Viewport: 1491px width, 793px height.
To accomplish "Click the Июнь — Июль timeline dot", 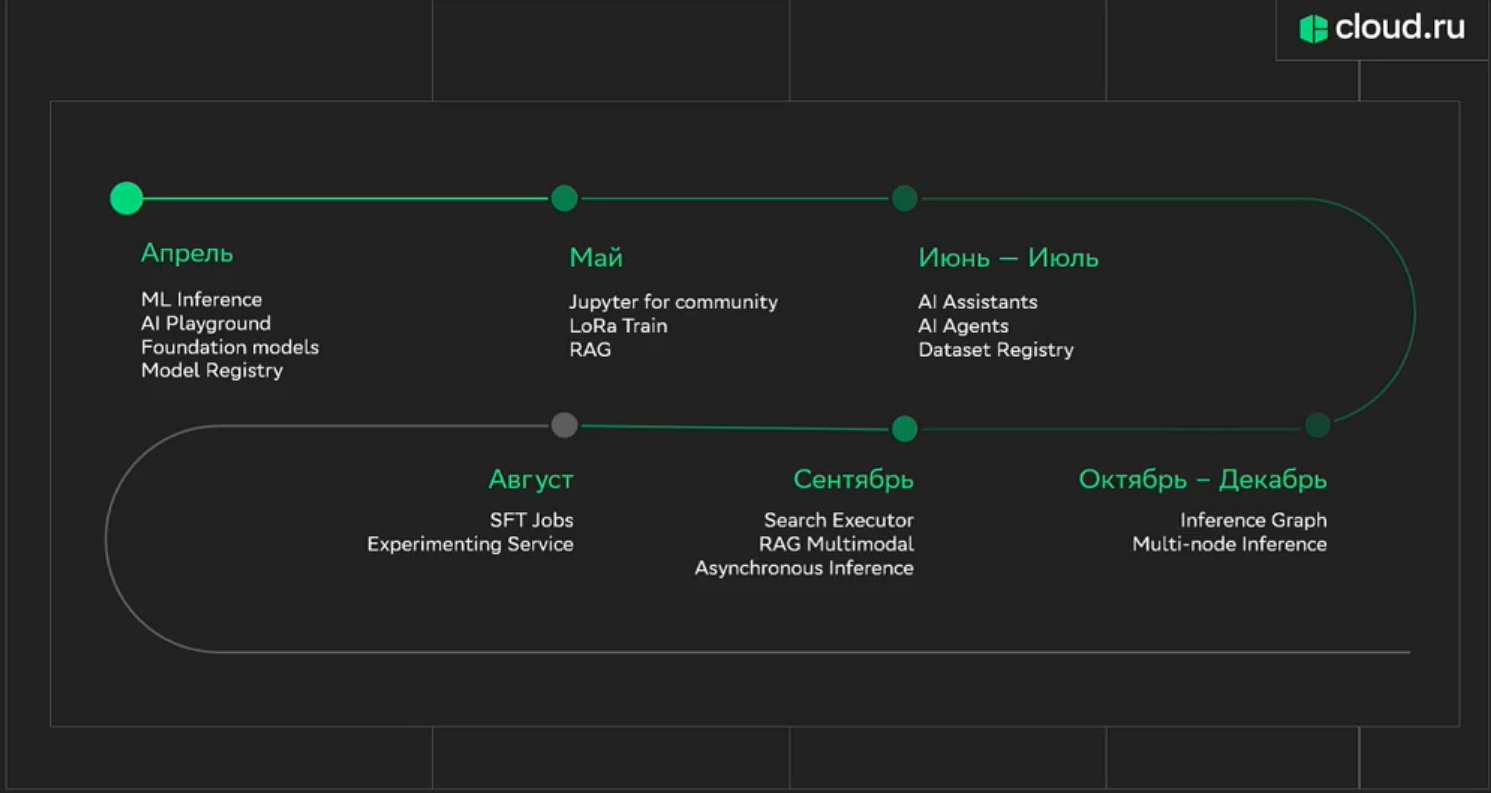I will point(905,198).
